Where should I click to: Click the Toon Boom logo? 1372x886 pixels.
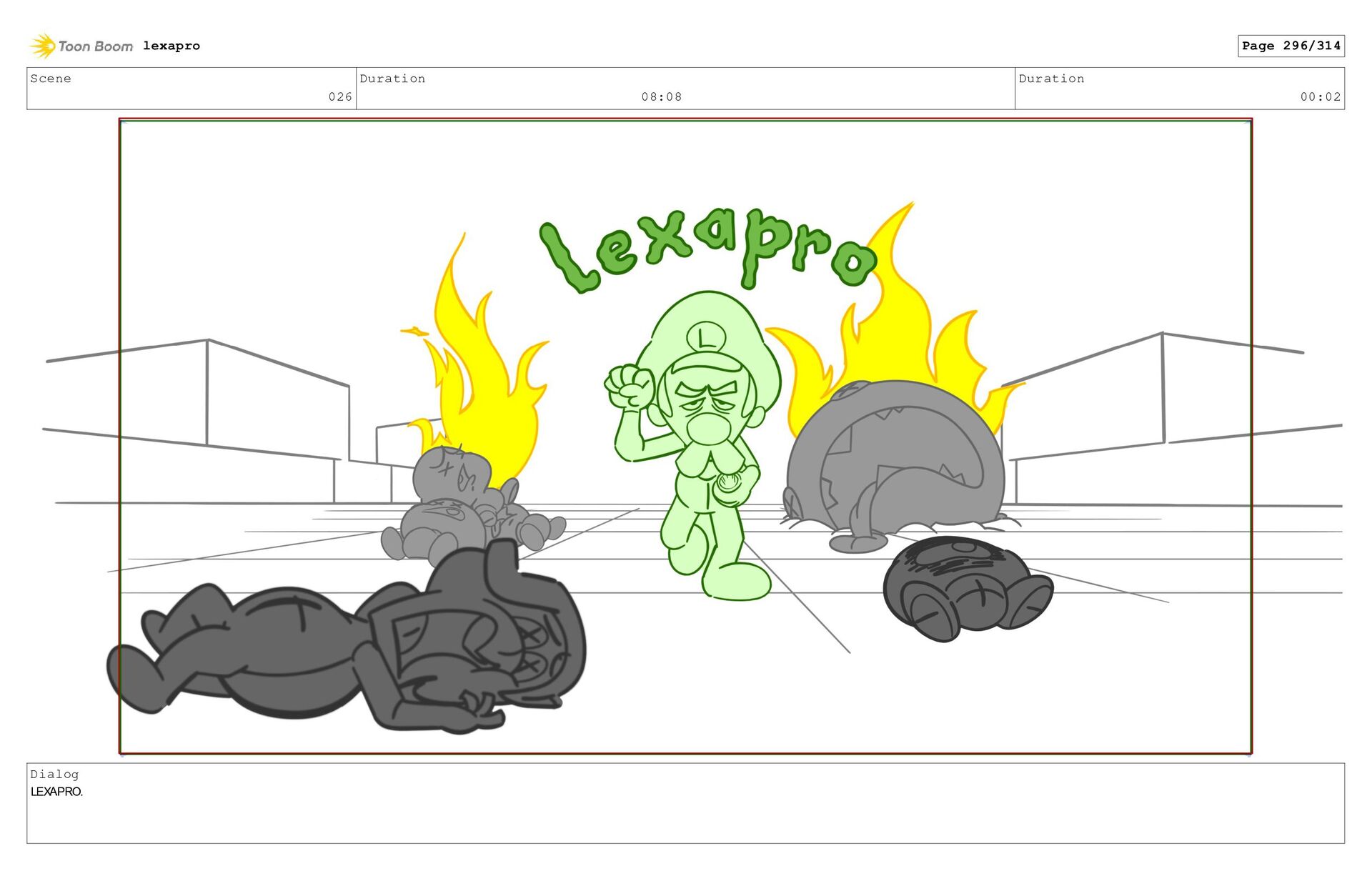click(81, 46)
